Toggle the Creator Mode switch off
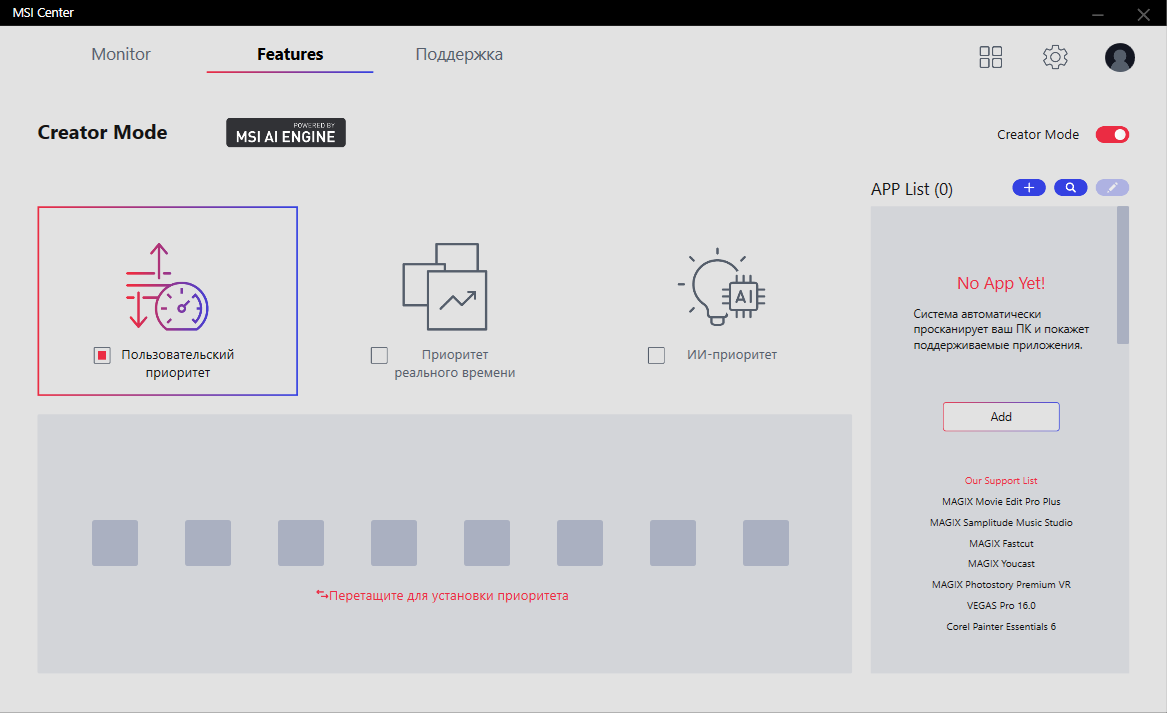The width and height of the screenshot is (1167, 713). (x=1112, y=135)
